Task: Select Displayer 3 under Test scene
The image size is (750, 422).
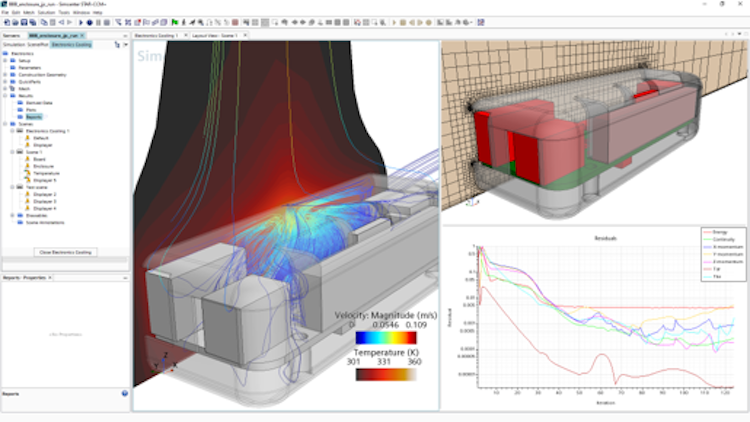Action: [45, 201]
